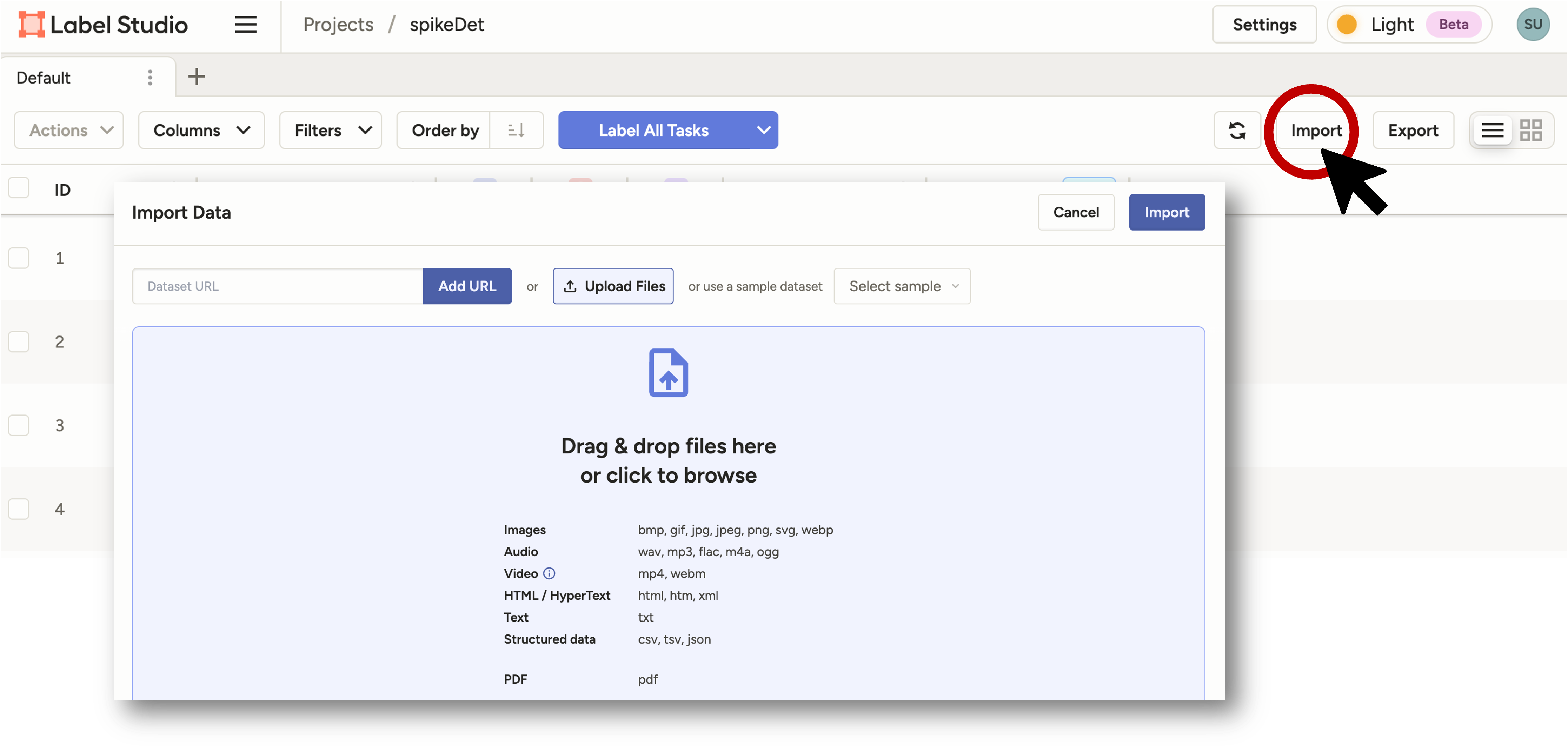Switch to list view
The image size is (1568, 751).
1492,130
